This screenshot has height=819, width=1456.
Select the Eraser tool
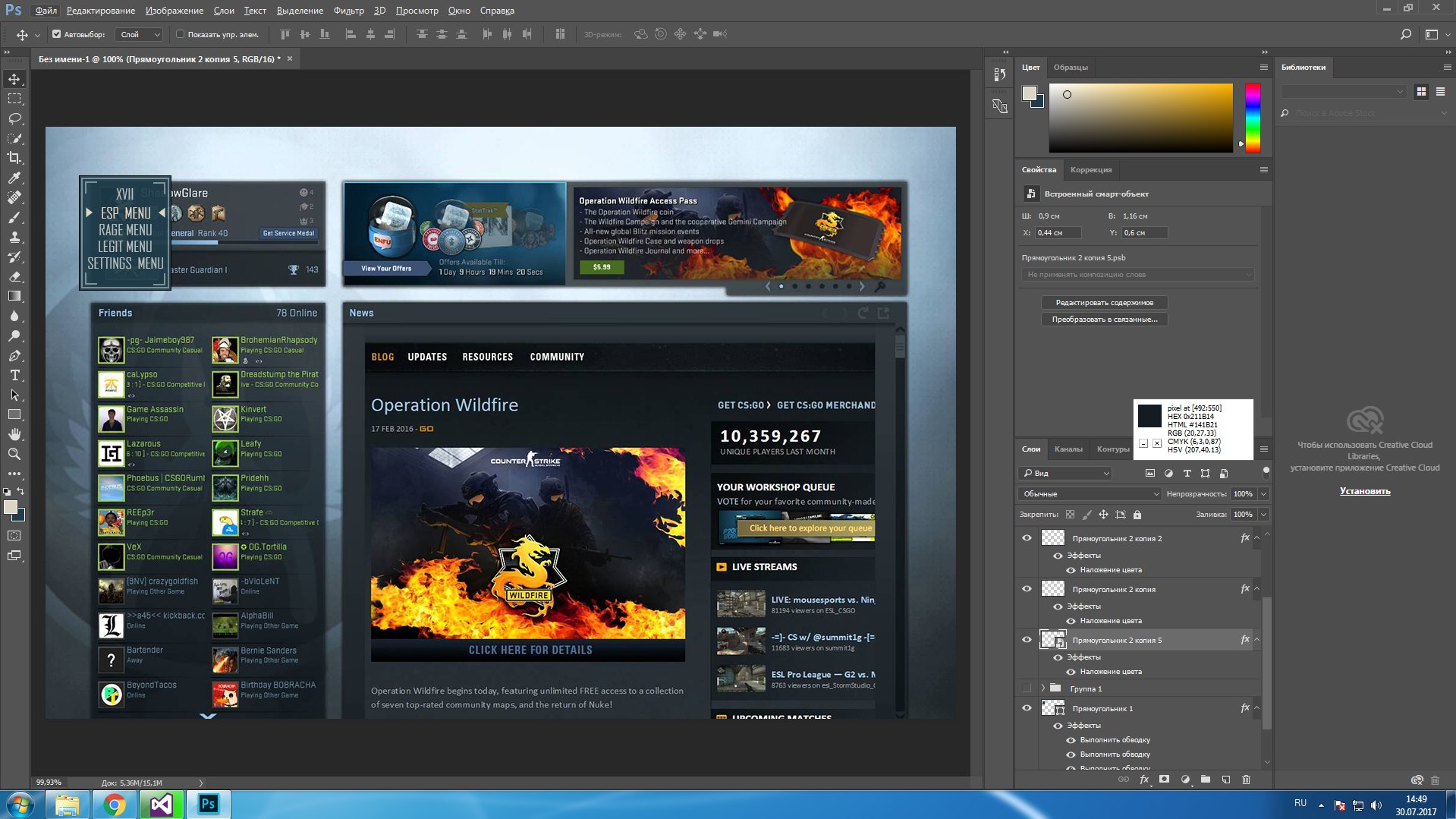point(14,276)
